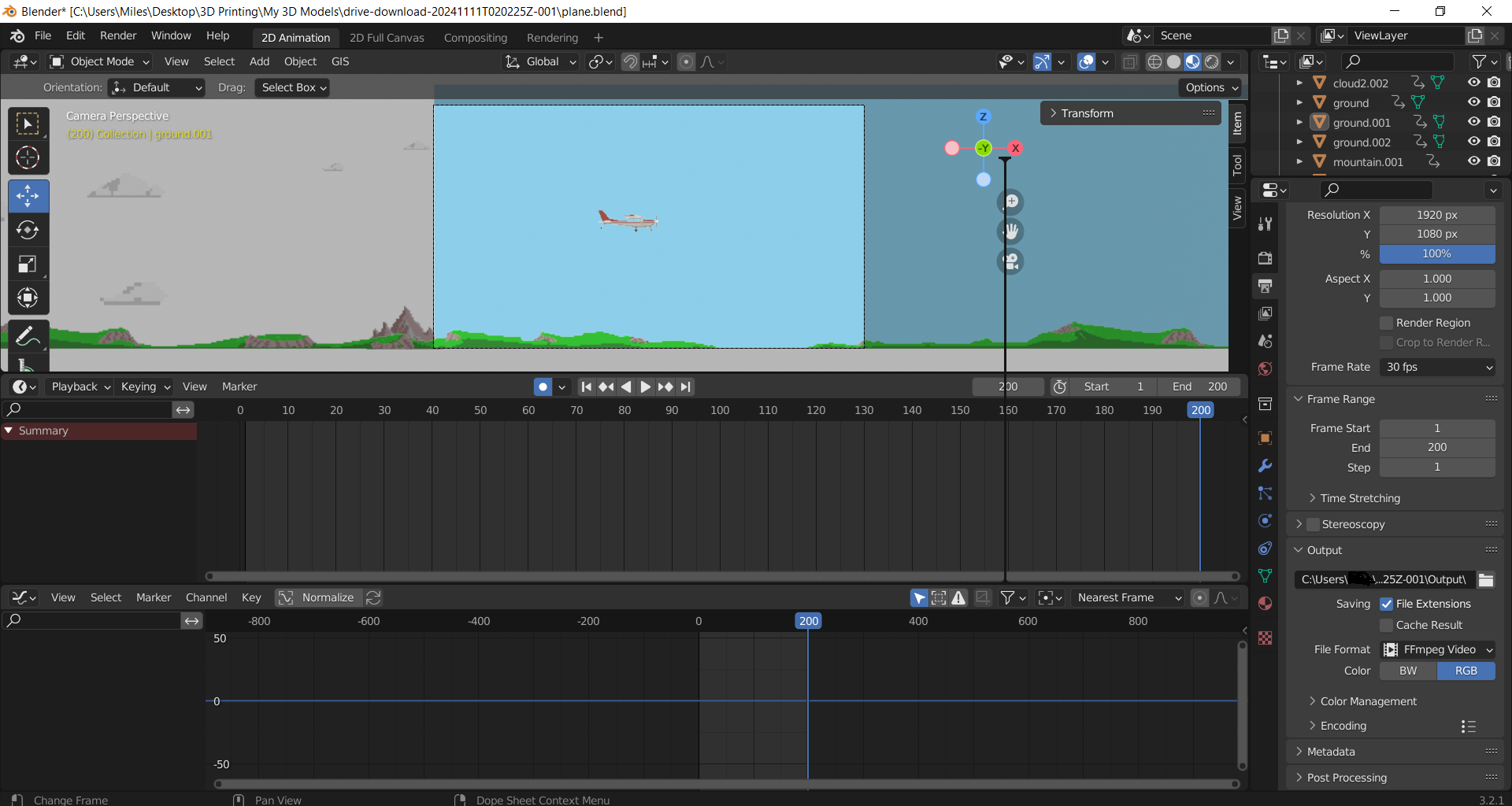Toggle camera view gizmo icon
This screenshot has width=1512, height=806.
pos(1011,261)
